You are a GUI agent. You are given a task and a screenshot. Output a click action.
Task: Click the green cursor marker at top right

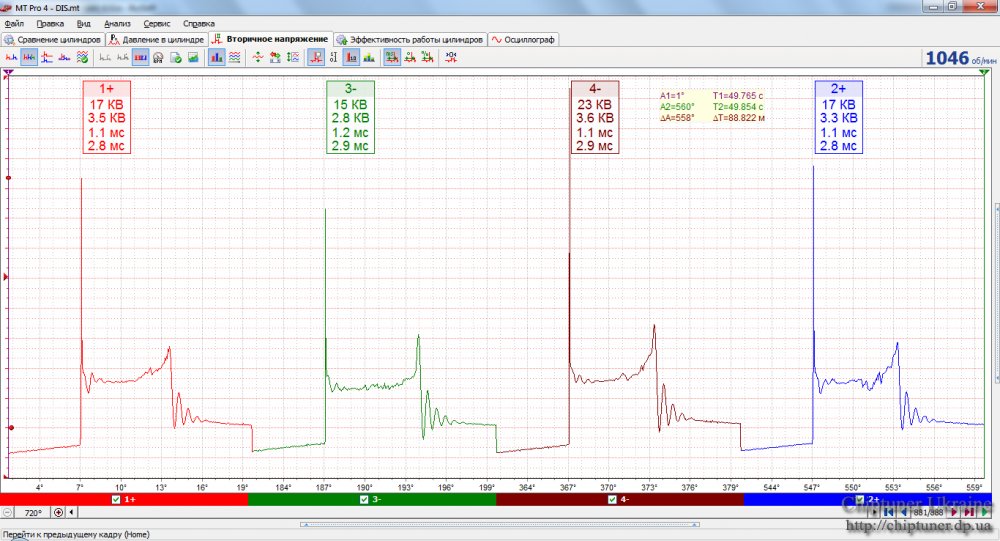[x=984, y=73]
